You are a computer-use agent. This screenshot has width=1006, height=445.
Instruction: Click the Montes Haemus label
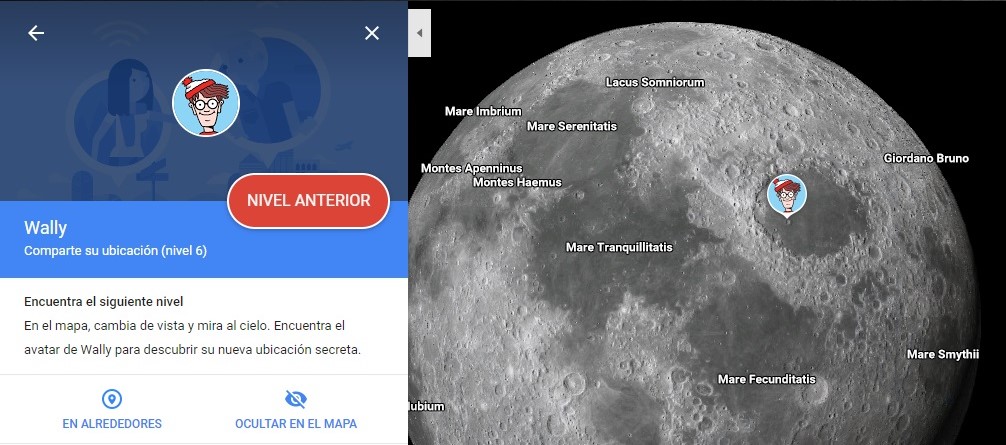[x=517, y=182]
